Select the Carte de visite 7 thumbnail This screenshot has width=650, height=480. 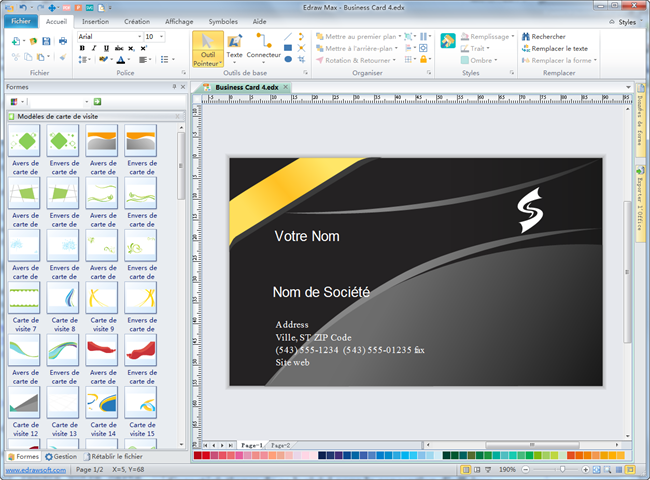(x=23, y=298)
